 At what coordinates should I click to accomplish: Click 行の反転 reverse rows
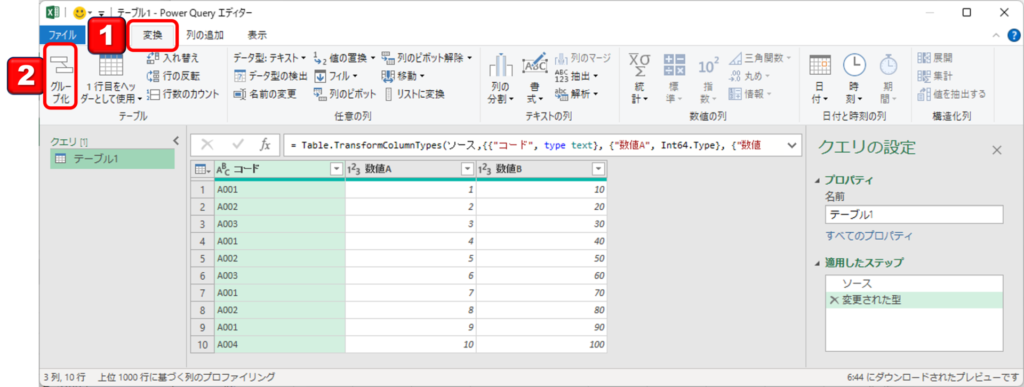point(173,76)
